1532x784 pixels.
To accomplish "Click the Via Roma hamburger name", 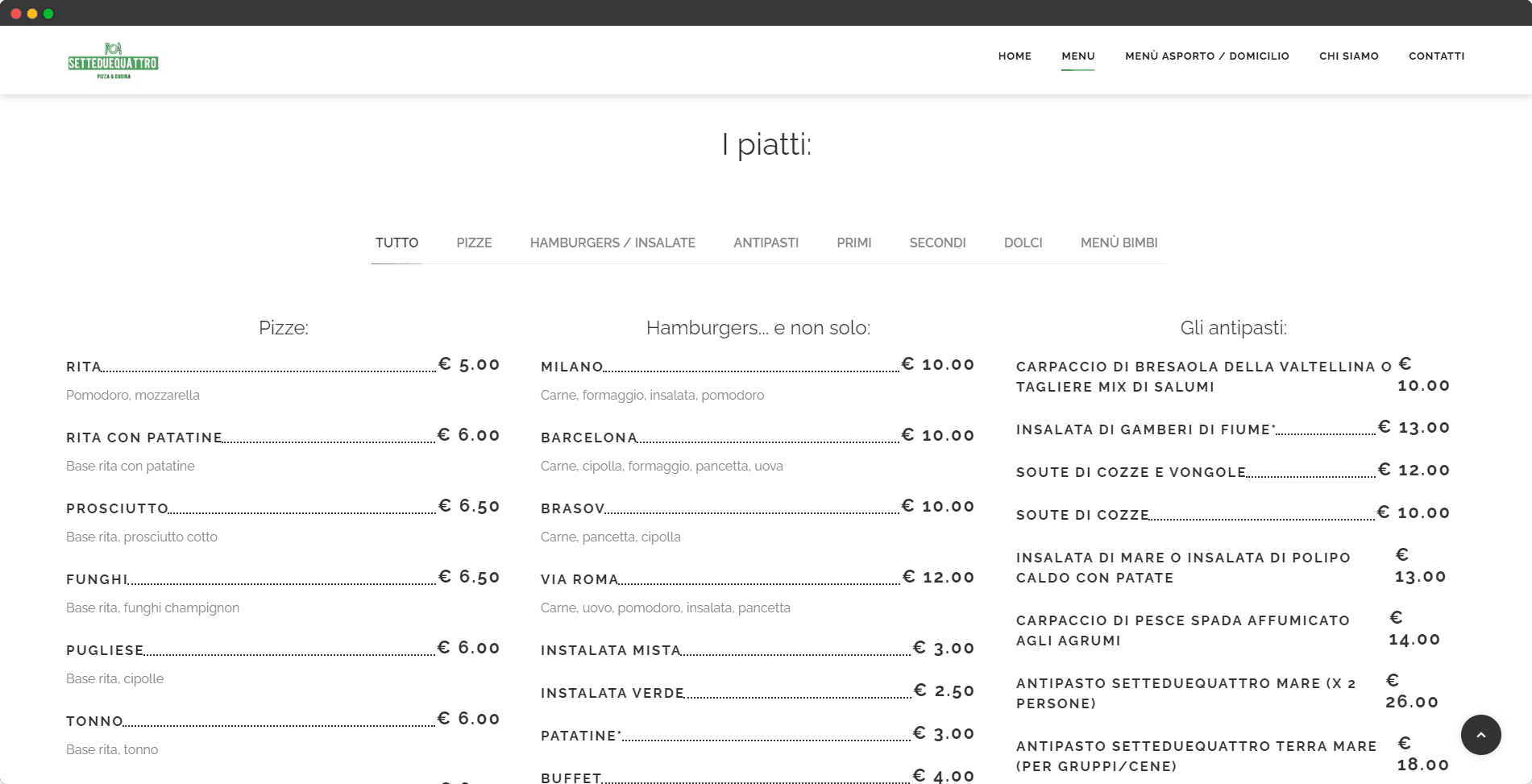I will pos(579,579).
